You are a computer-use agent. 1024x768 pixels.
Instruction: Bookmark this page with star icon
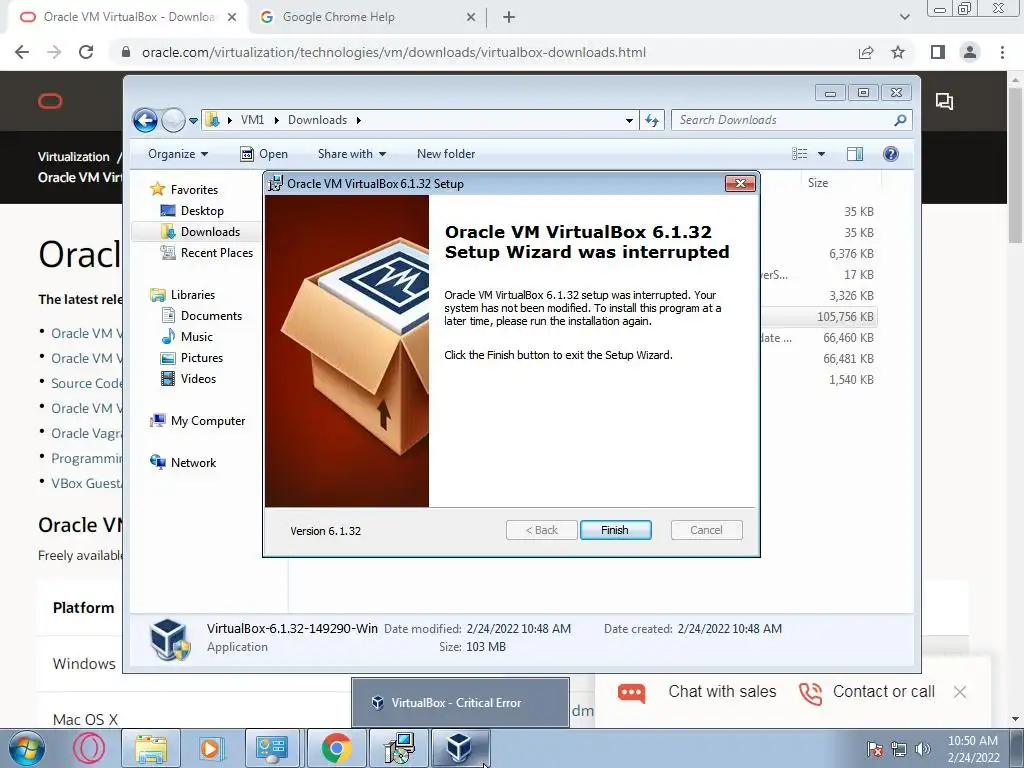(898, 52)
